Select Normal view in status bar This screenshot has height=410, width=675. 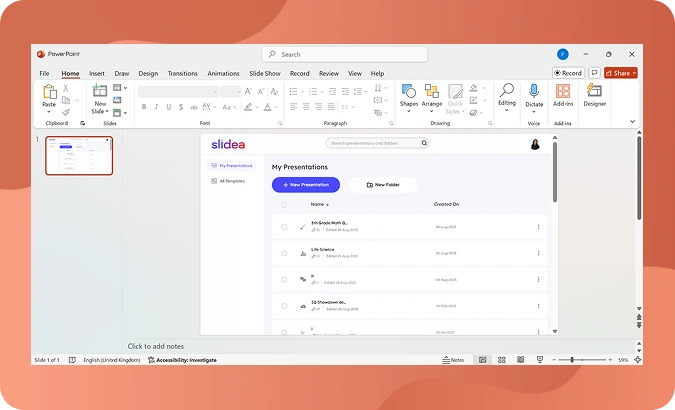click(x=483, y=360)
